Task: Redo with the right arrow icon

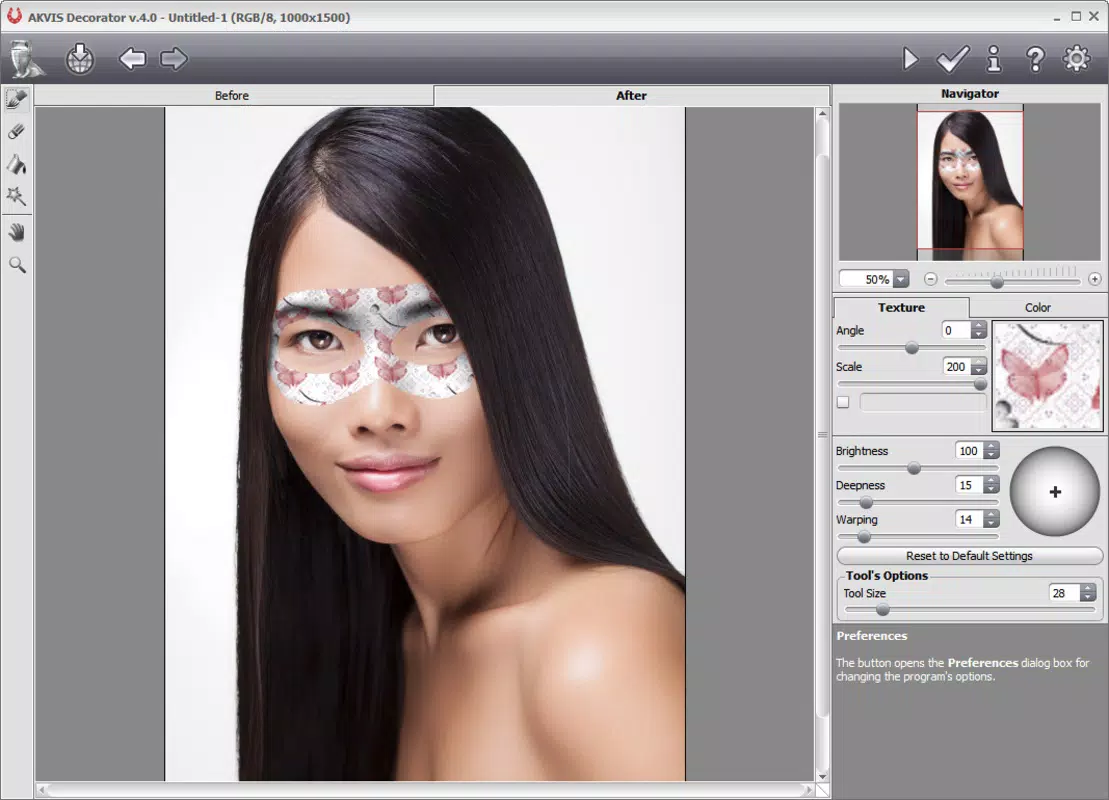Action: pyautogui.click(x=173, y=59)
